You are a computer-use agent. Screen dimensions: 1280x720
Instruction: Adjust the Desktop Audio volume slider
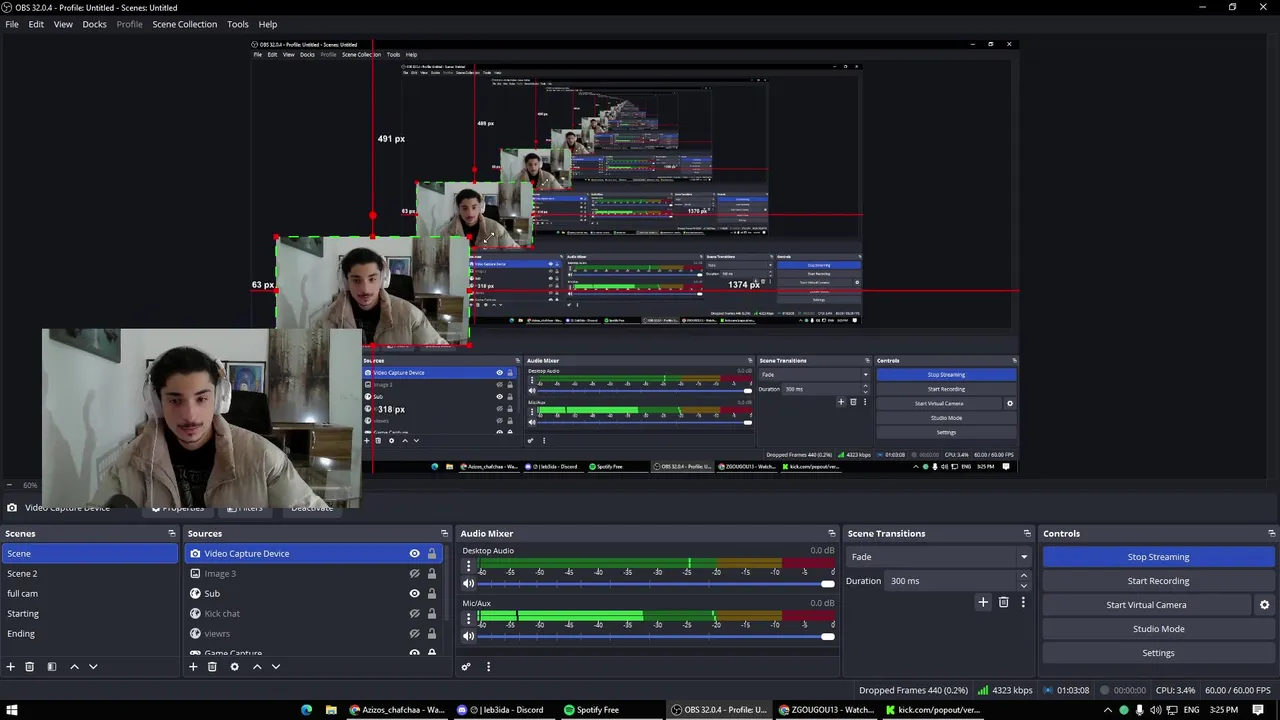coord(656,584)
